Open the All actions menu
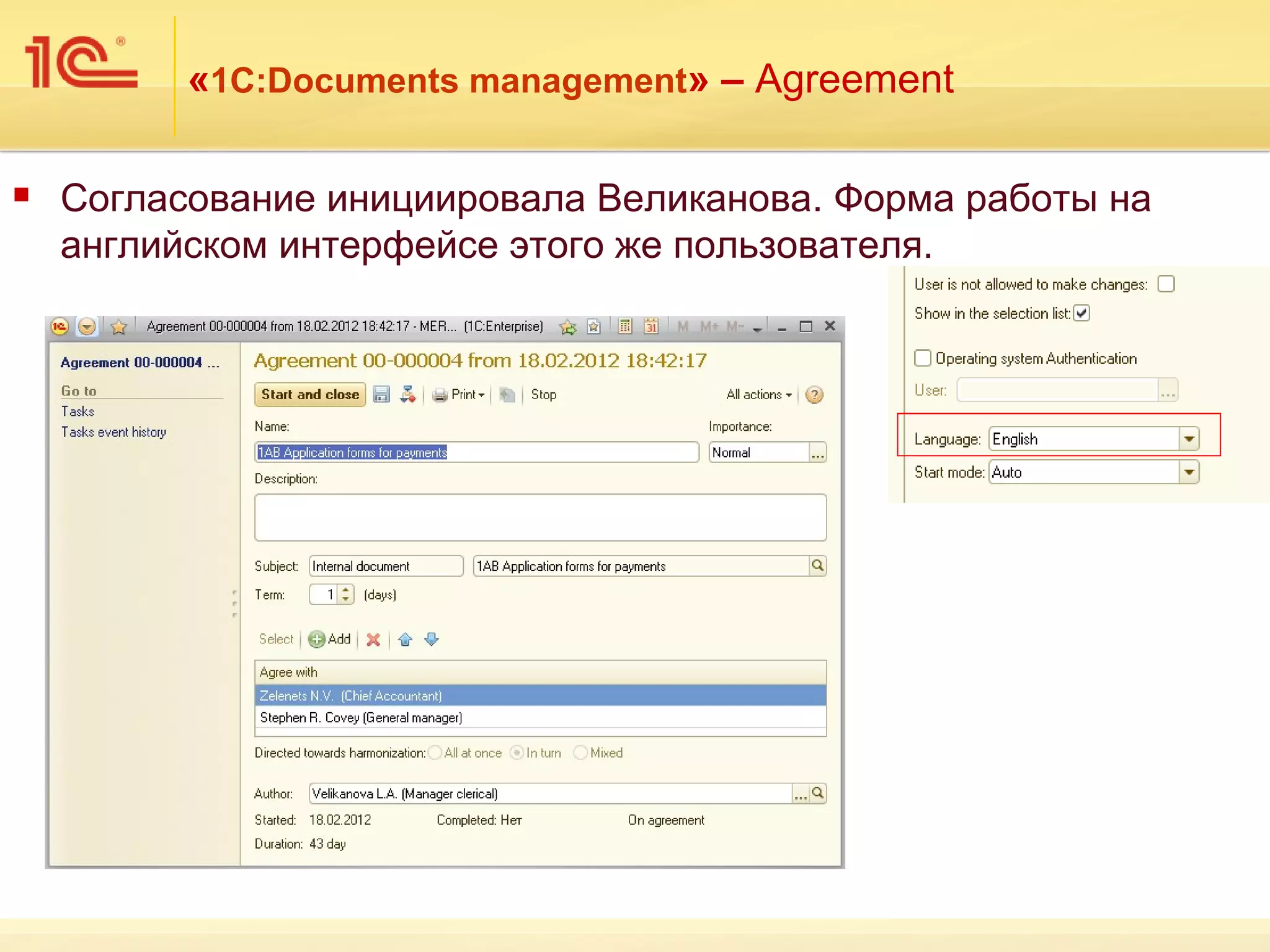This screenshot has height=952, width=1270. [x=759, y=395]
